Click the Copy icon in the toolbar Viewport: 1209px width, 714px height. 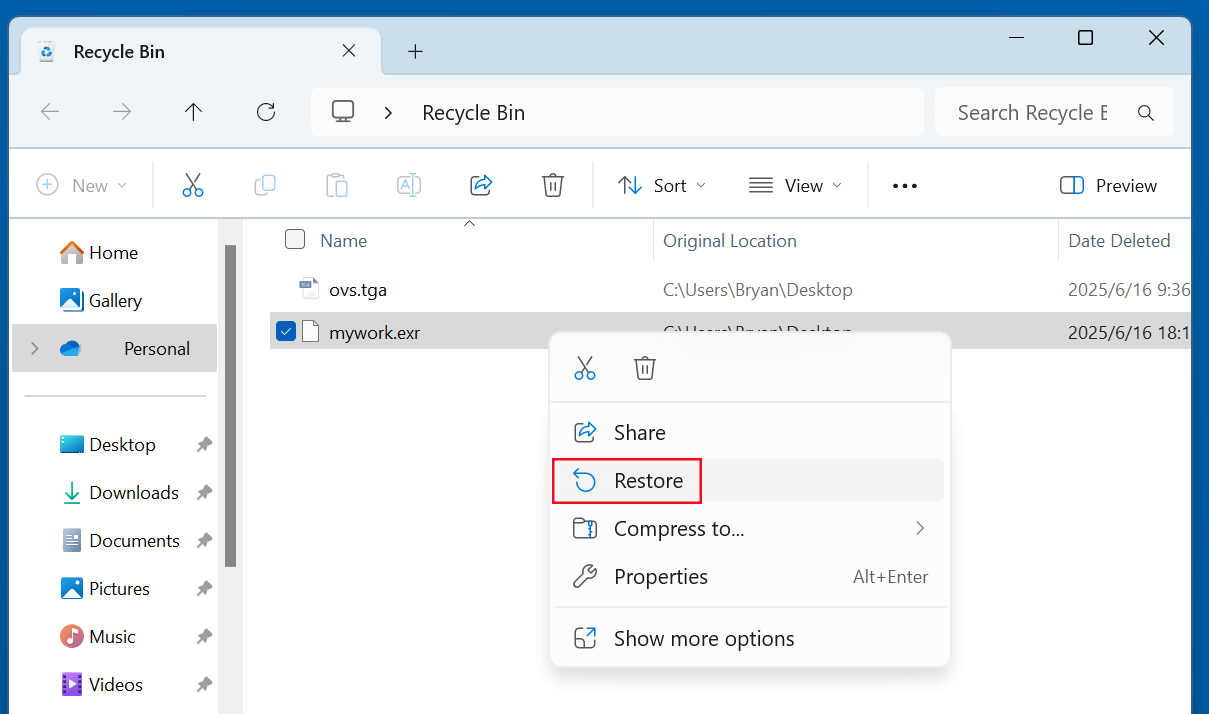tap(265, 185)
